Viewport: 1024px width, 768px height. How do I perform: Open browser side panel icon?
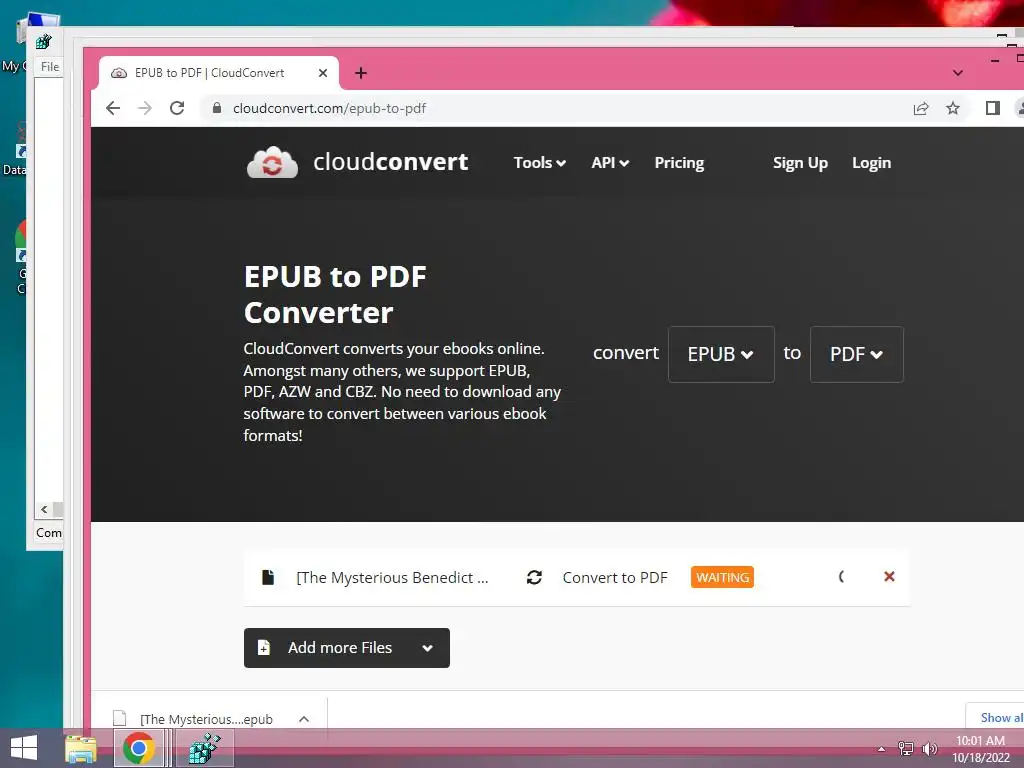tap(993, 108)
